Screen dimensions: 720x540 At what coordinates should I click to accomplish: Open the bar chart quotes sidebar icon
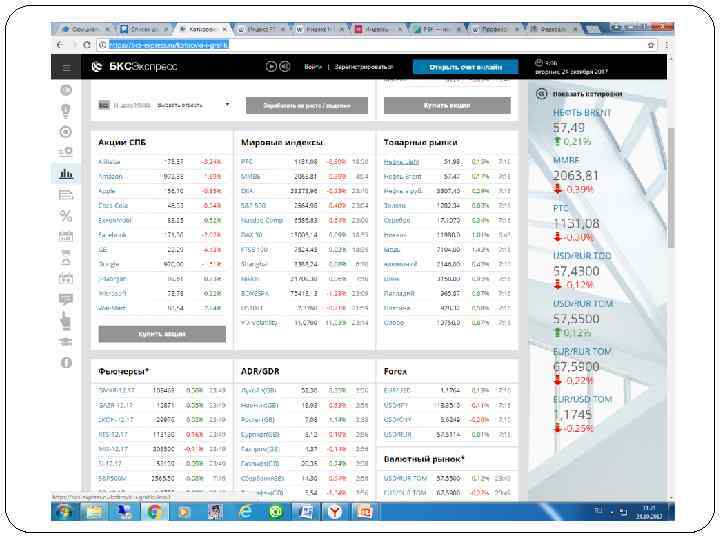(66, 174)
